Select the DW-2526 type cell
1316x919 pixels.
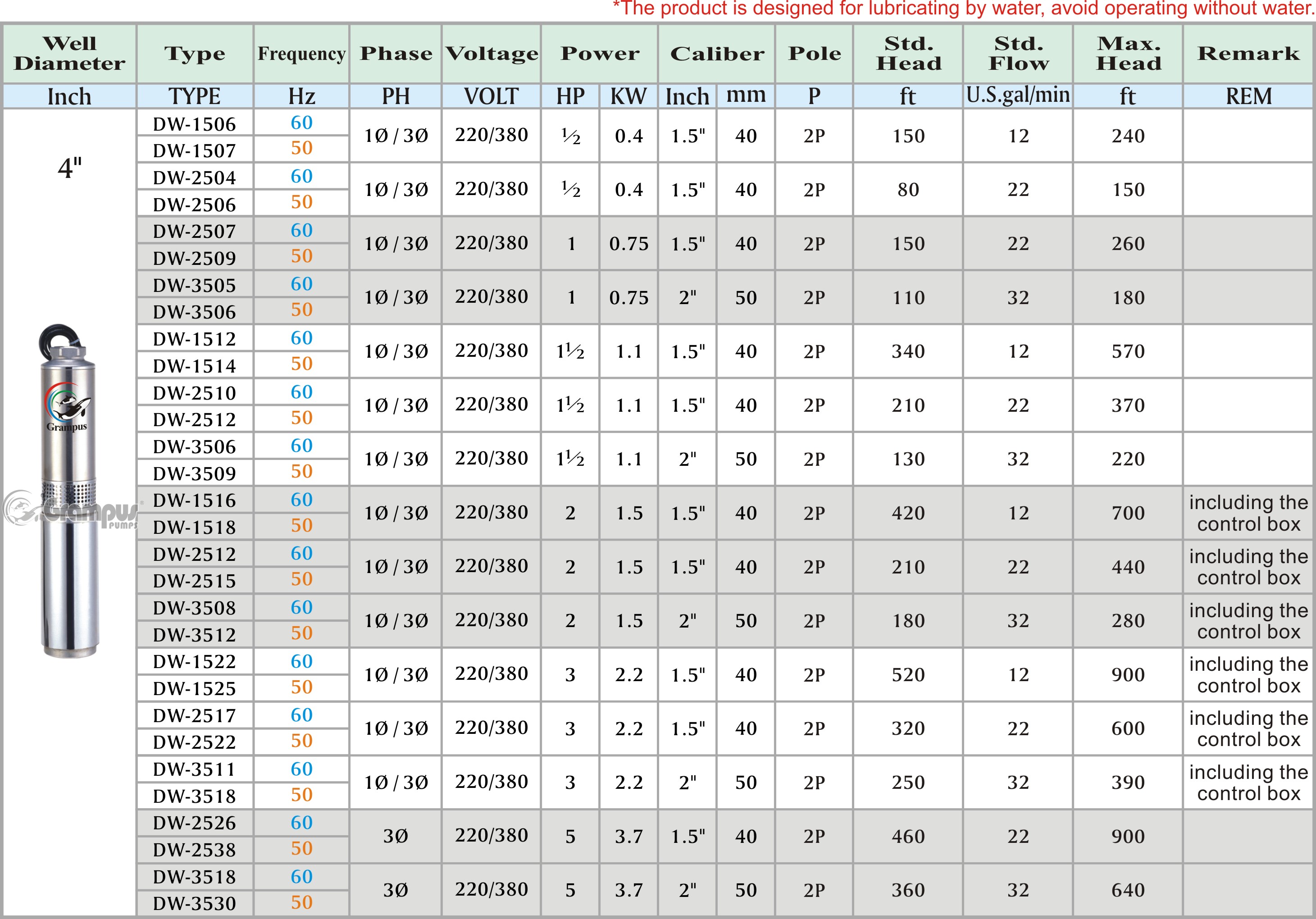point(194,823)
